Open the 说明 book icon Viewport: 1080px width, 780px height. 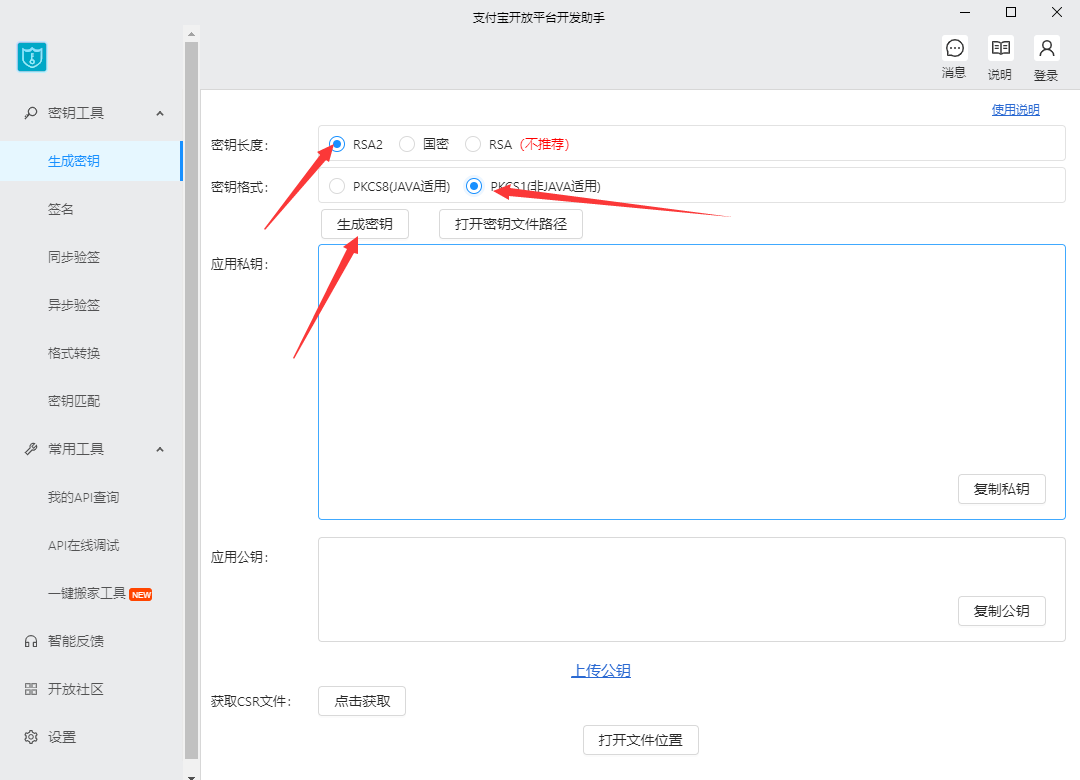pos(1000,48)
